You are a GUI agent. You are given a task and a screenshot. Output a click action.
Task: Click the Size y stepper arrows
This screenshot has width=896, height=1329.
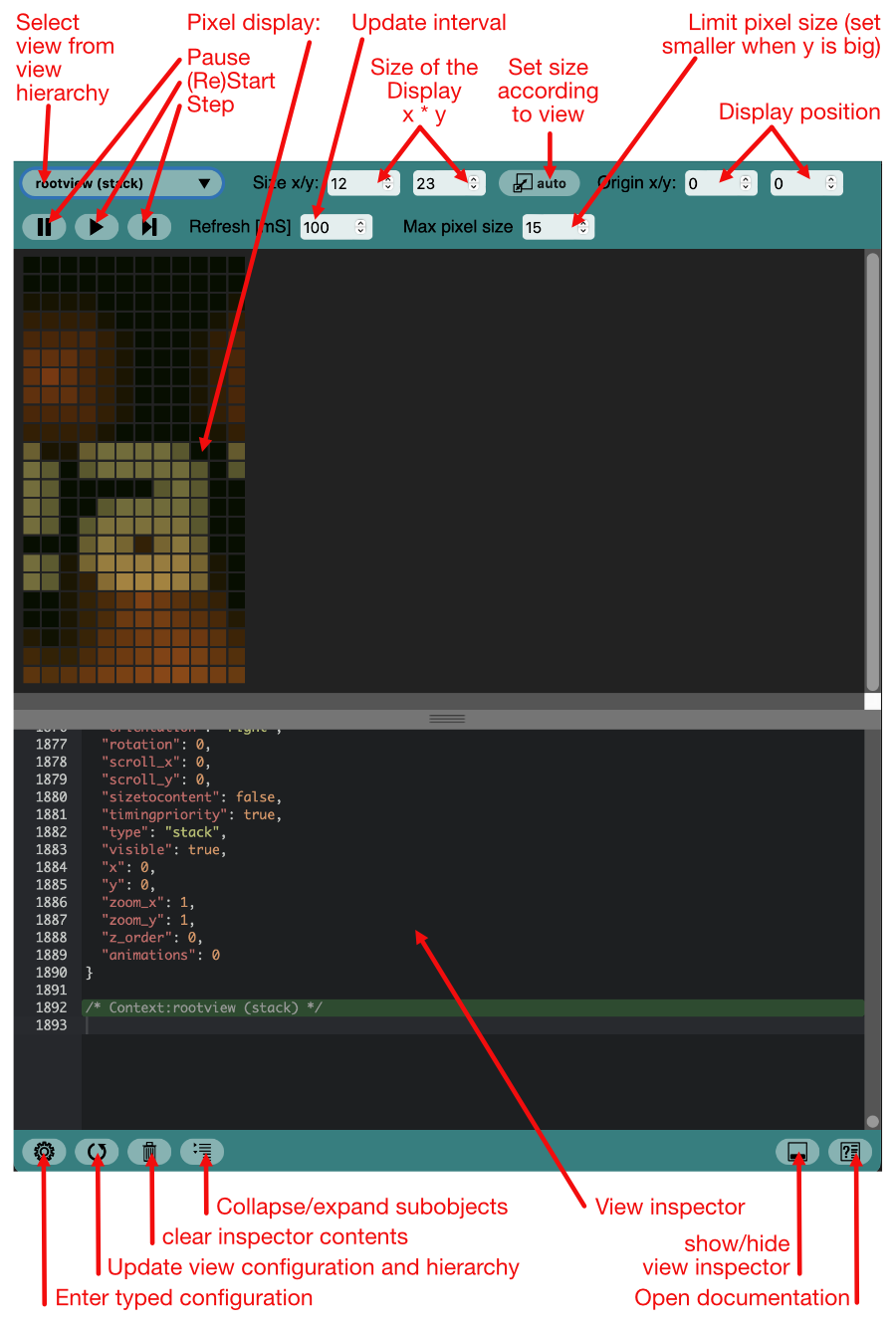473,183
